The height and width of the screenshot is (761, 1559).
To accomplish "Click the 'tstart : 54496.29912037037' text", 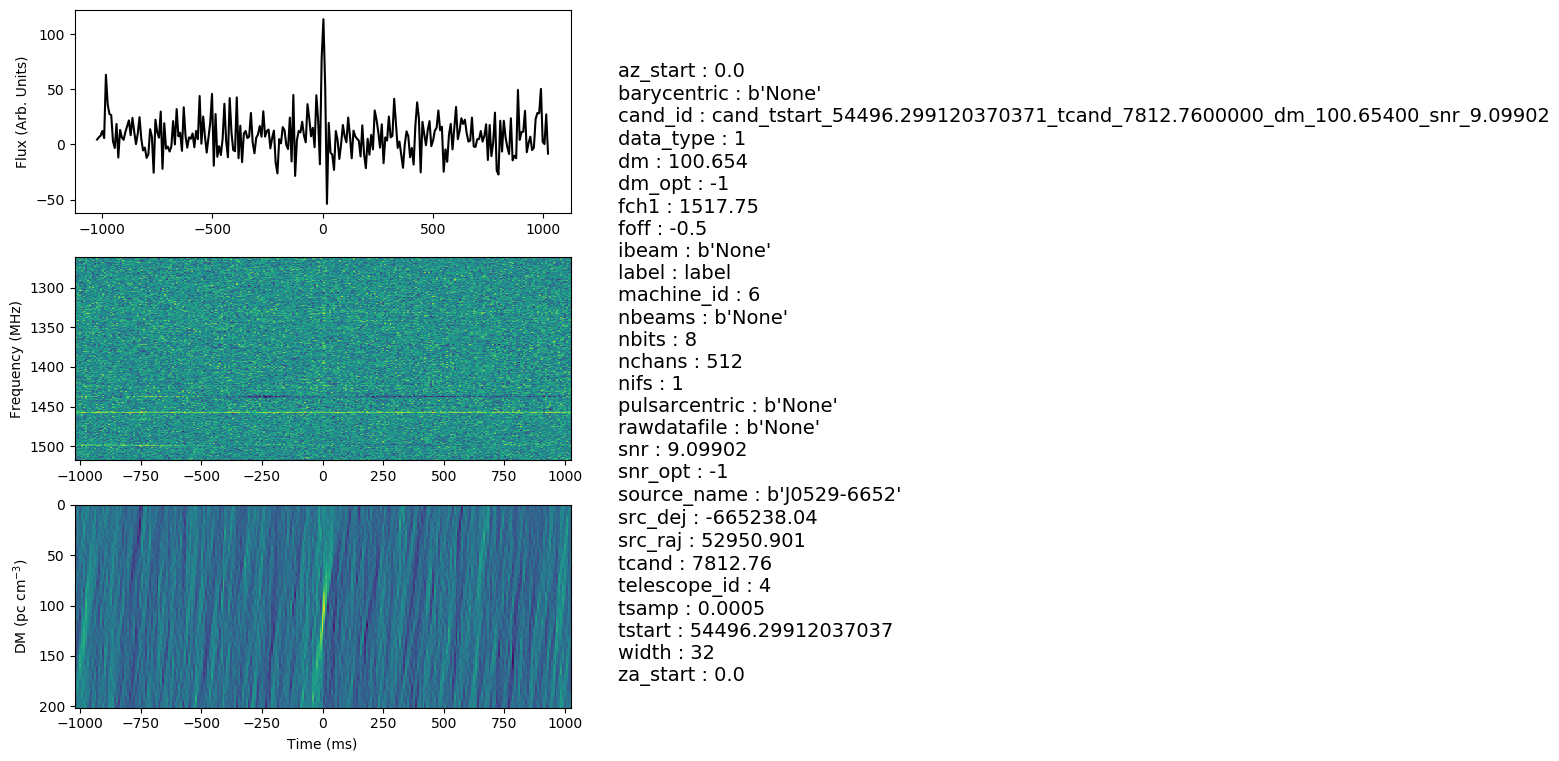I will click(x=755, y=630).
